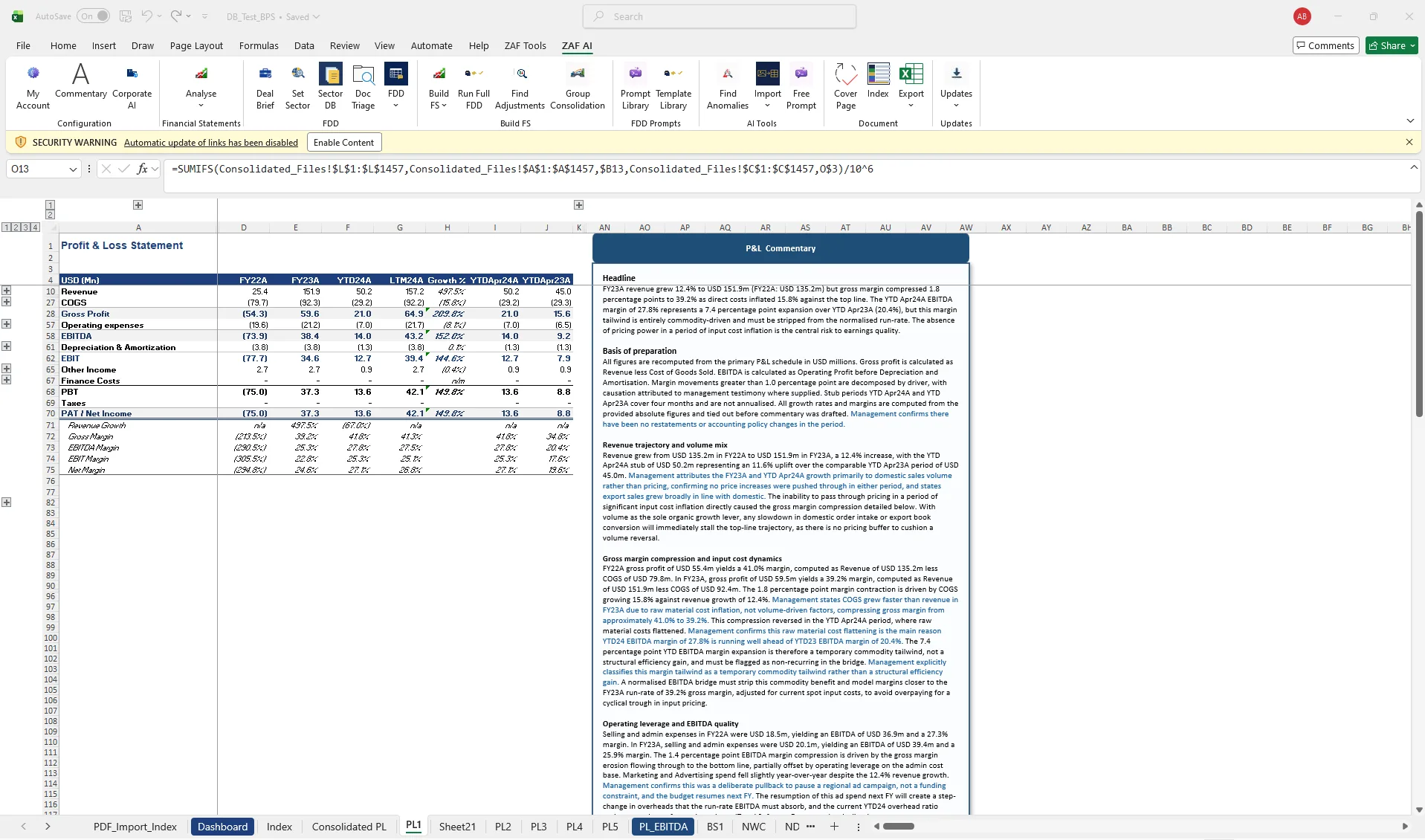Switch to the ZAF Tools tab

point(525,45)
